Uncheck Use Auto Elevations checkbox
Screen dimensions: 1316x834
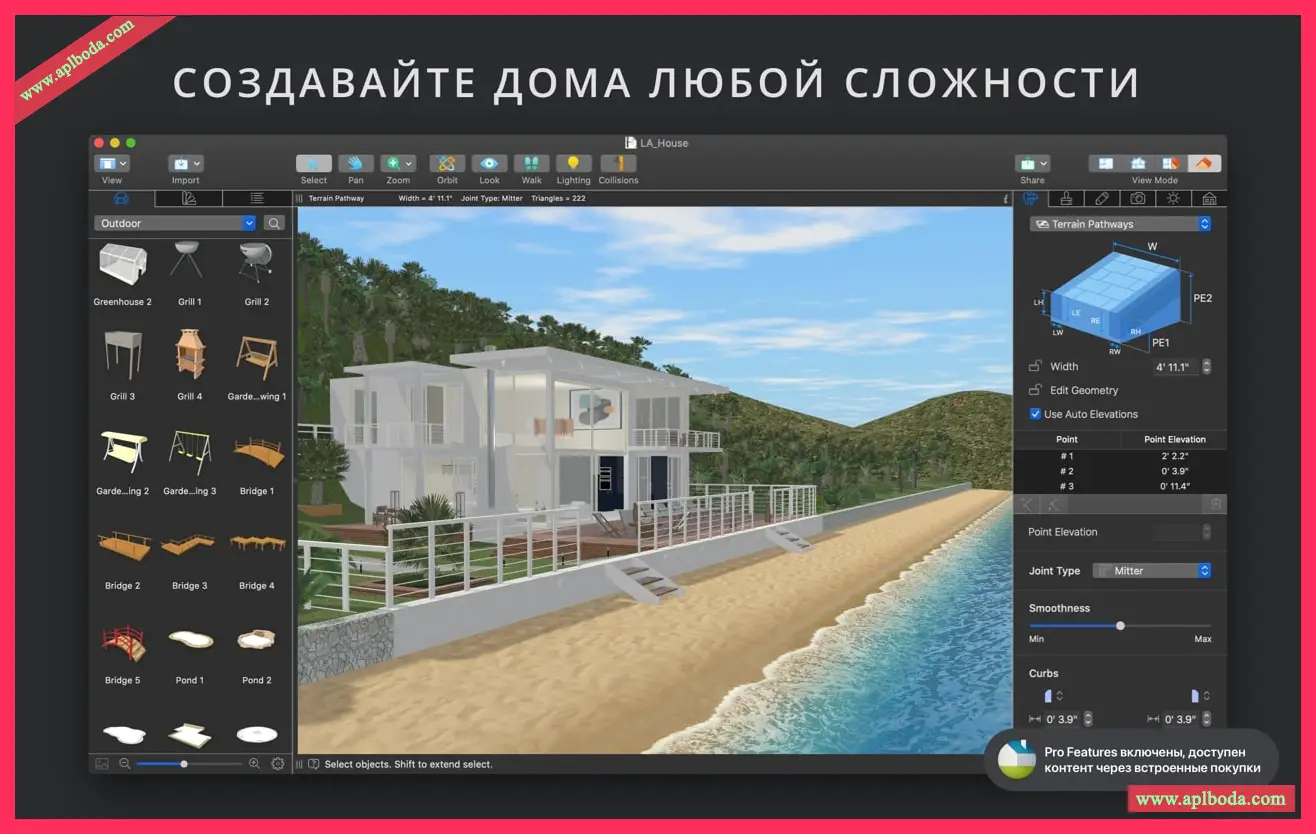1035,414
